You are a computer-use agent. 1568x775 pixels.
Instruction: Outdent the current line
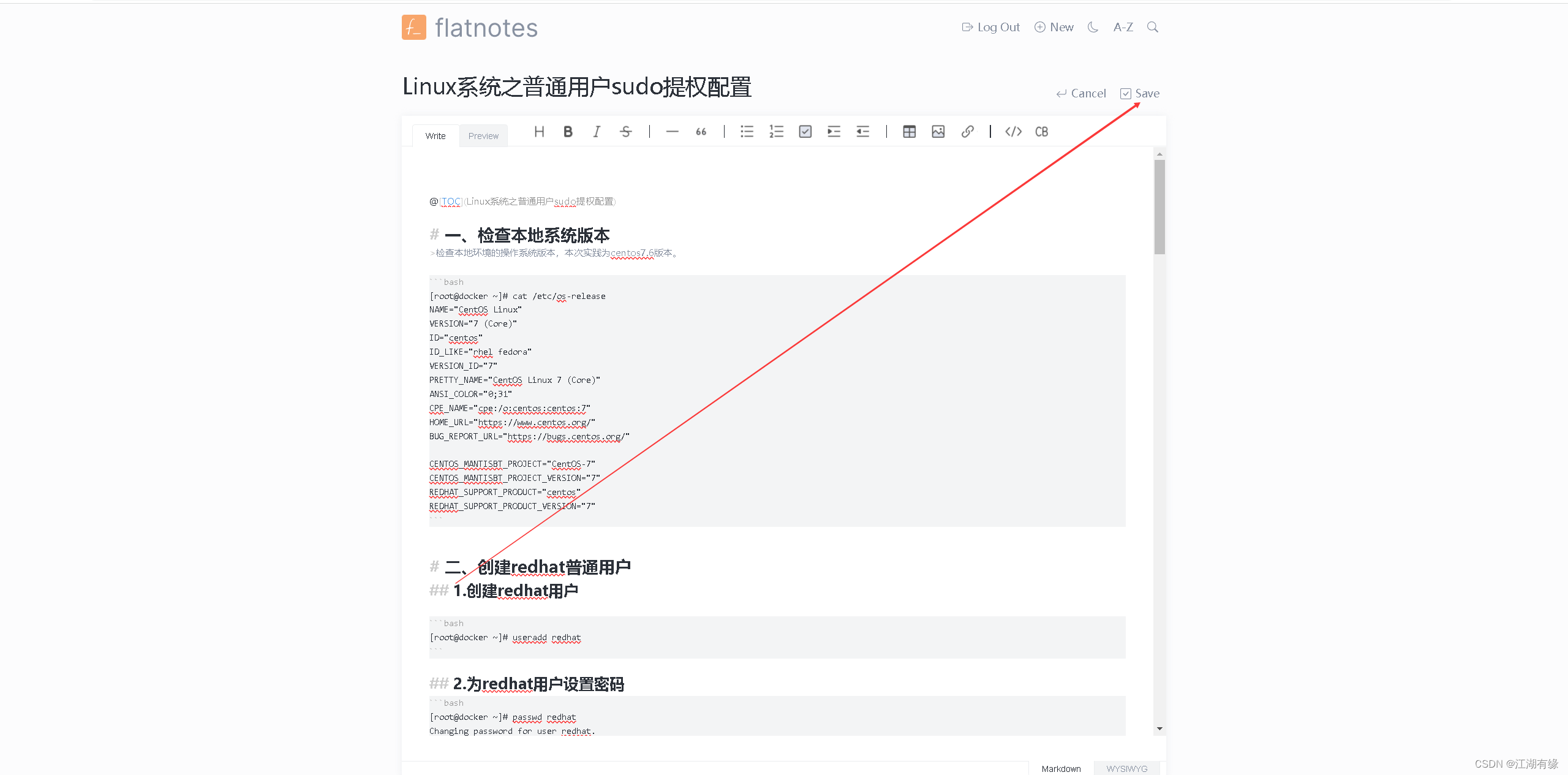click(x=862, y=132)
